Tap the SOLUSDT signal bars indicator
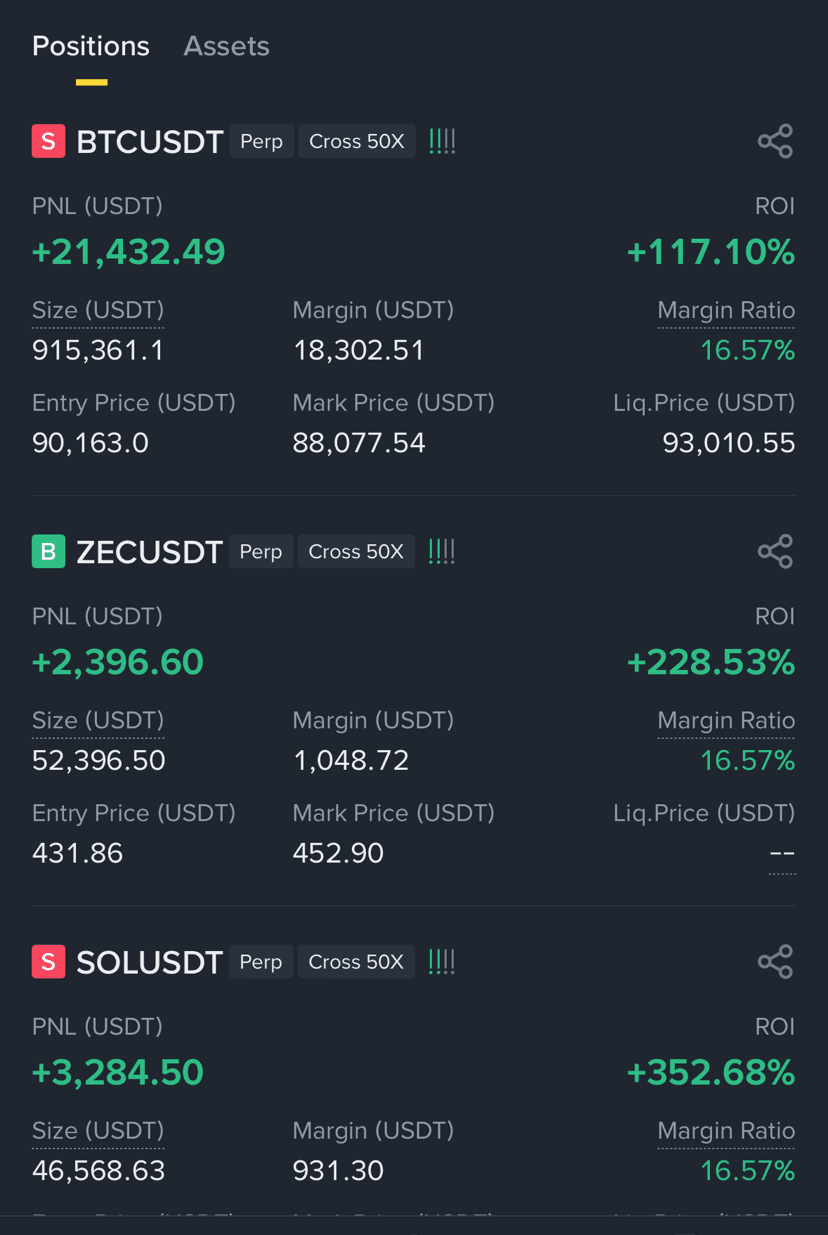Screen dimensions: 828x1235 [x=442, y=961]
